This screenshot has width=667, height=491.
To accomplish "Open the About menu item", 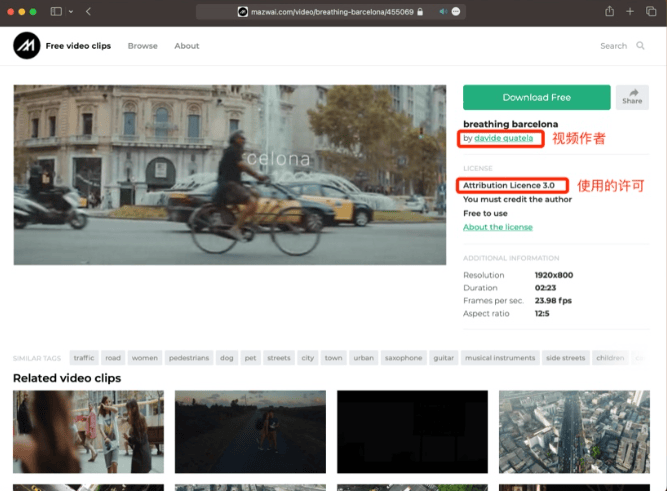I will point(187,46).
